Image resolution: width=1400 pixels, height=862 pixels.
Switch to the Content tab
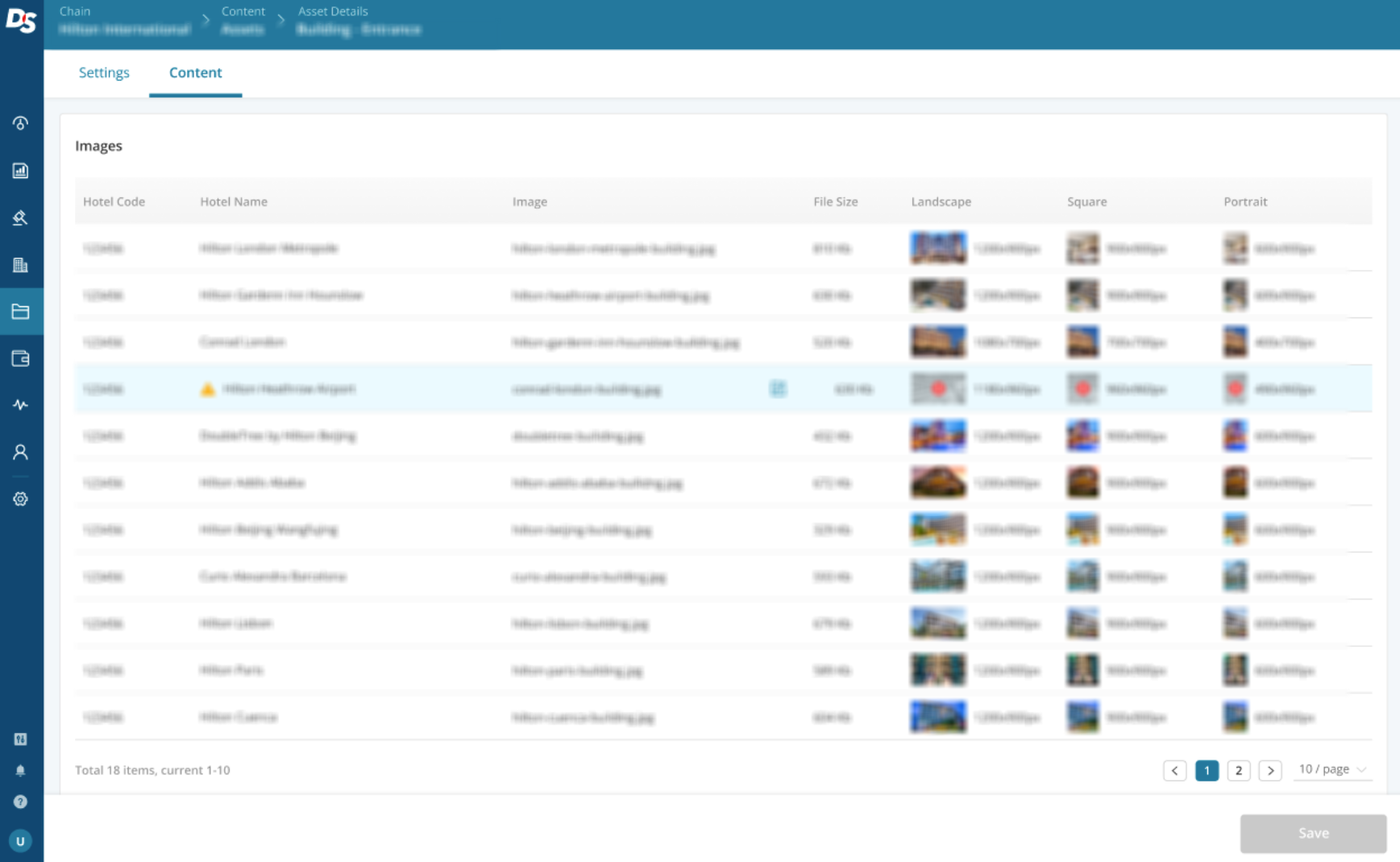click(195, 73)
